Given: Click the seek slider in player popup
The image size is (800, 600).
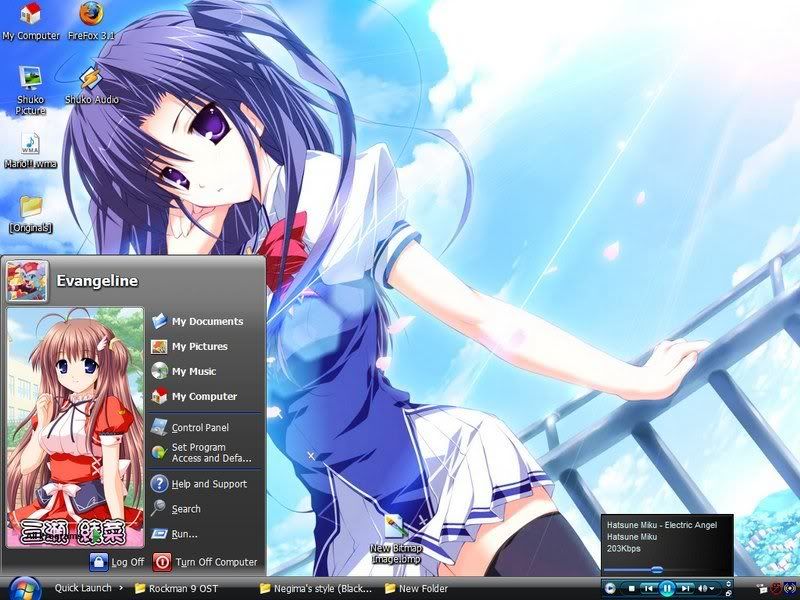Looking at the screenshot, I should click(x=657, y=569).
